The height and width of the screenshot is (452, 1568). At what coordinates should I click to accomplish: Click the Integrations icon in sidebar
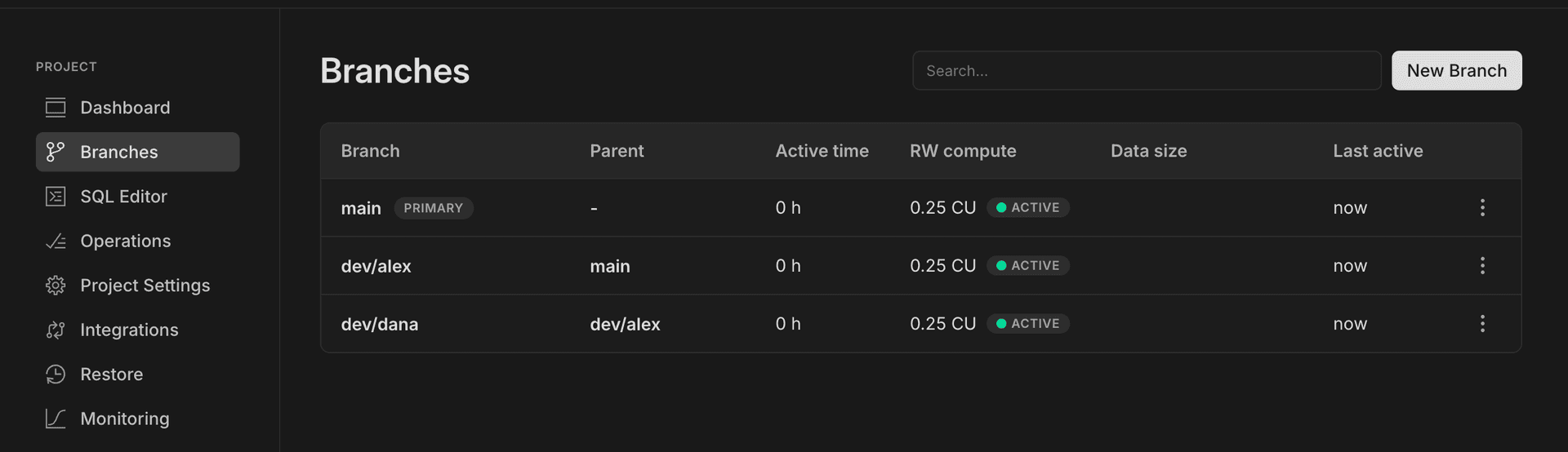pyautogui.click(x=56, y=330)
